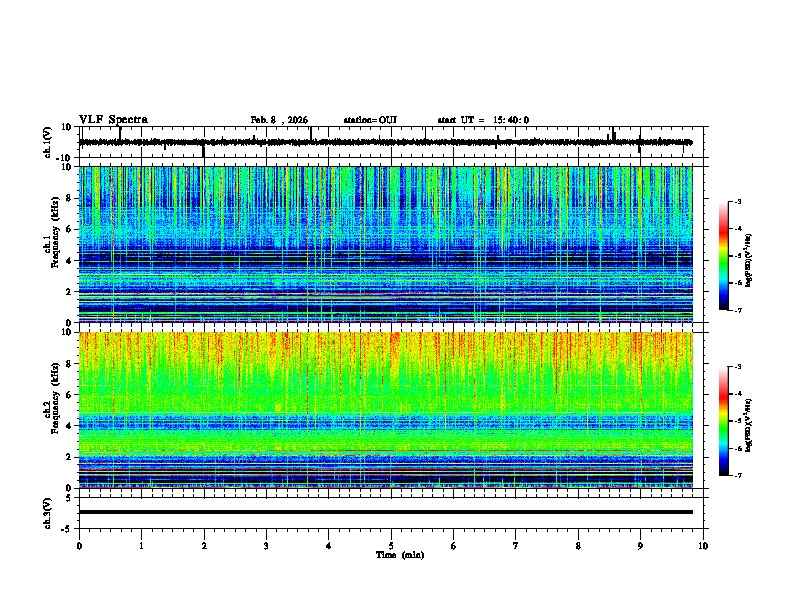Click the time axis tick label "0"
792x612 pixels.
coord(79,546)
